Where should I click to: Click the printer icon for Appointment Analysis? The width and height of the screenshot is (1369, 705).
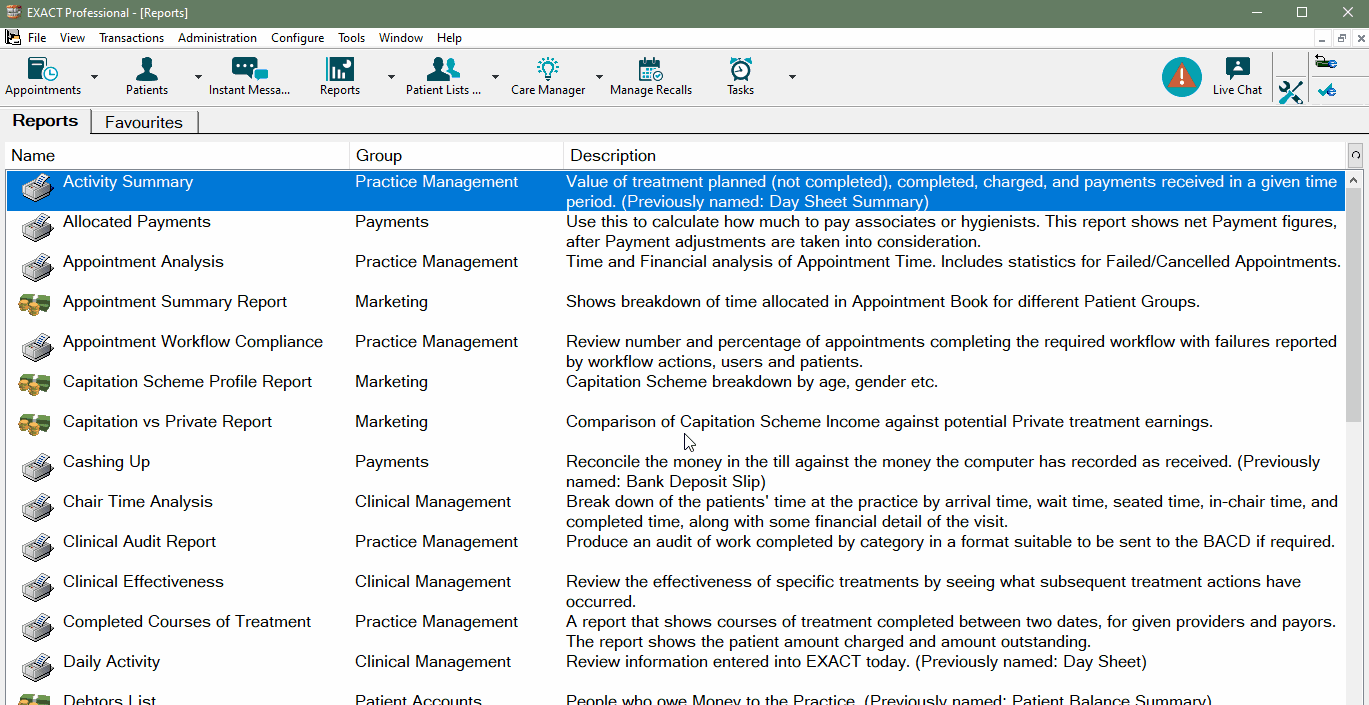36,267
